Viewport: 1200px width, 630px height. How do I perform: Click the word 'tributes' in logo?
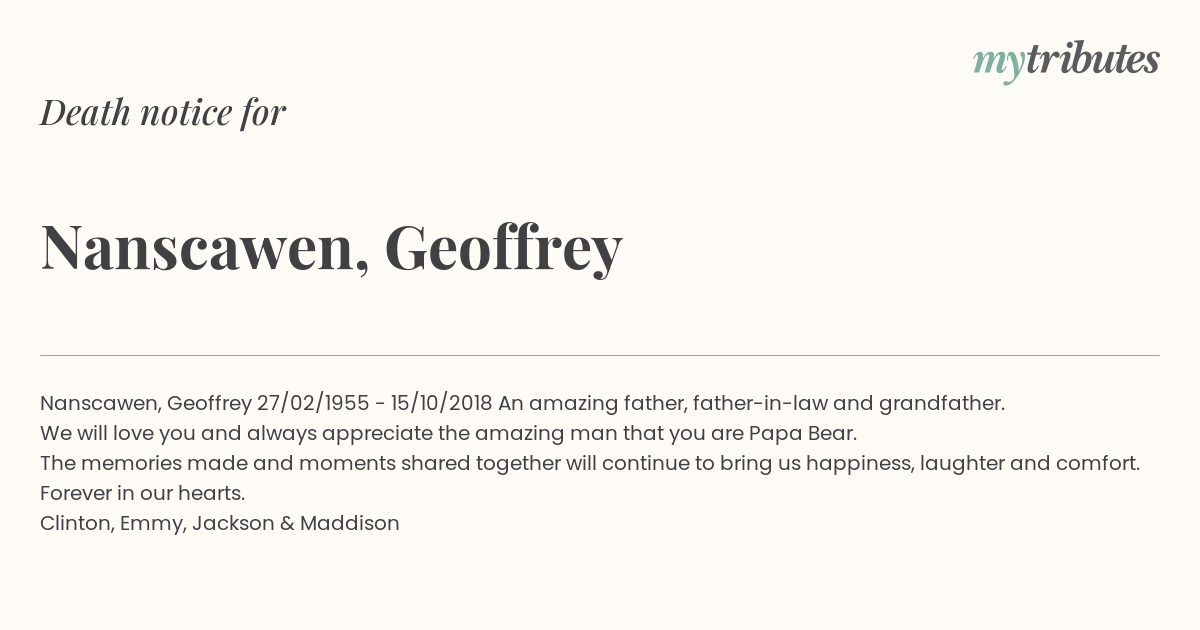[1093, 59]
